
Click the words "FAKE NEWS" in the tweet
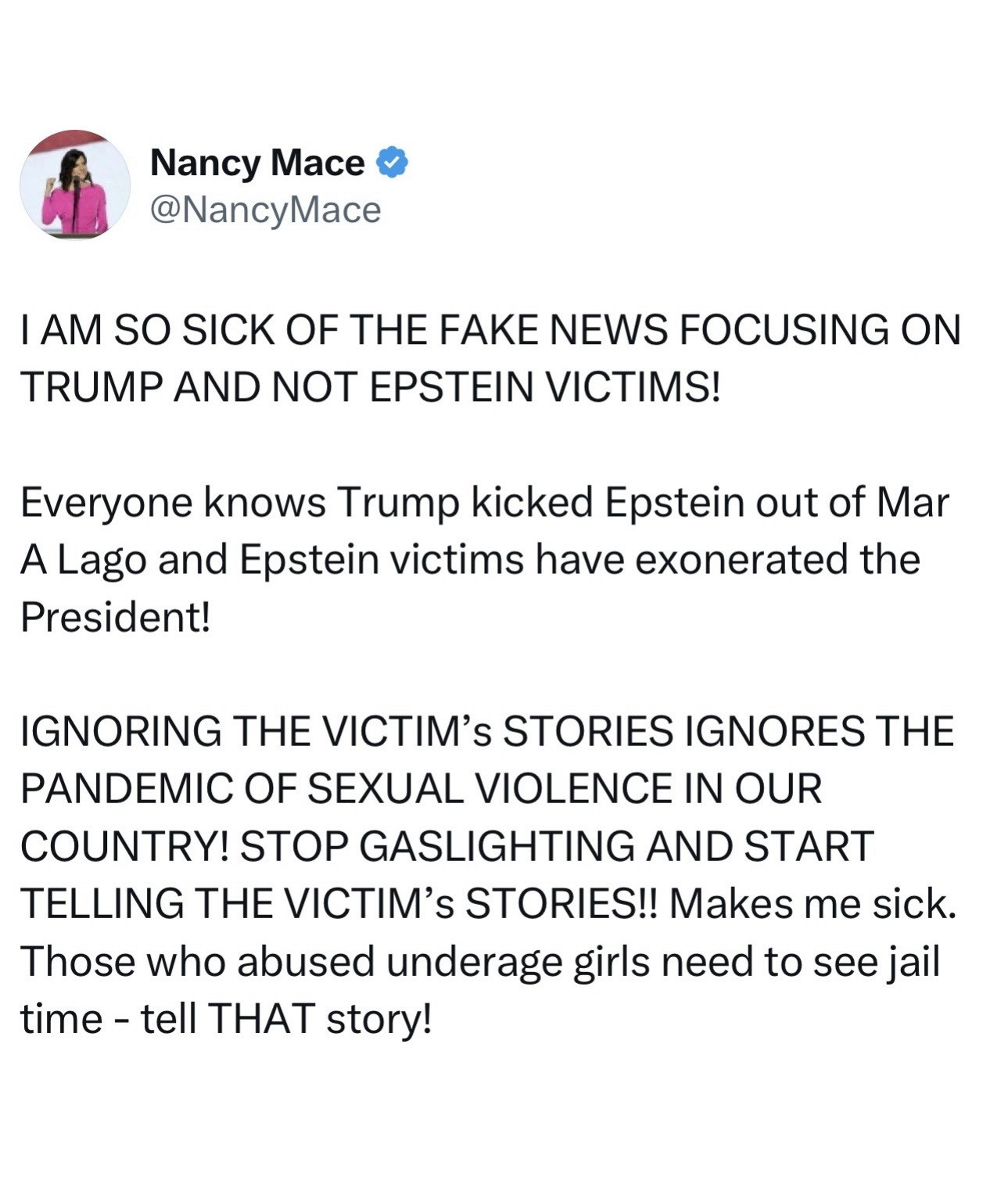point(551,329)
